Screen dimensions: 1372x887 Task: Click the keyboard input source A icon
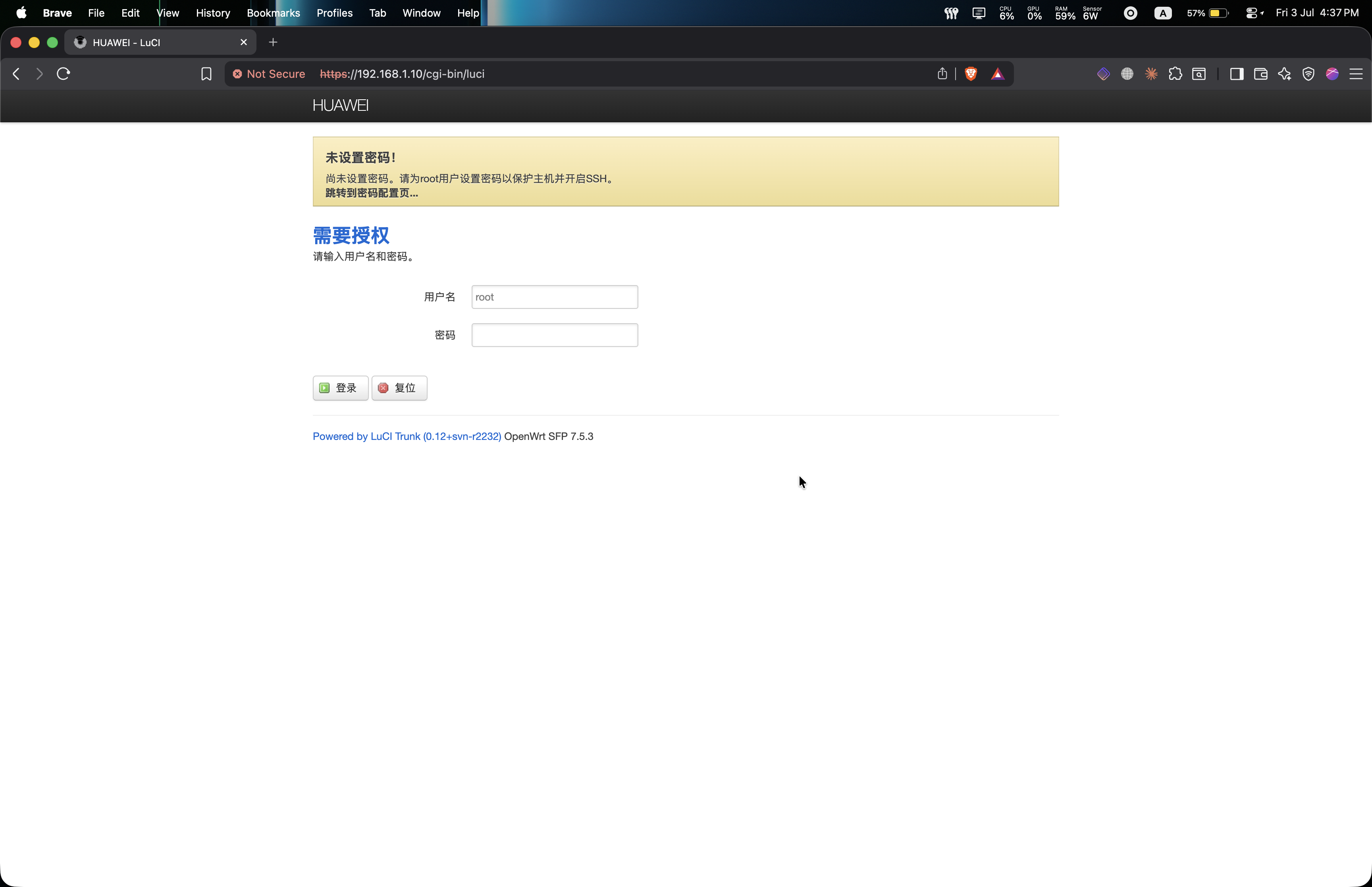tap(1162, 13)
